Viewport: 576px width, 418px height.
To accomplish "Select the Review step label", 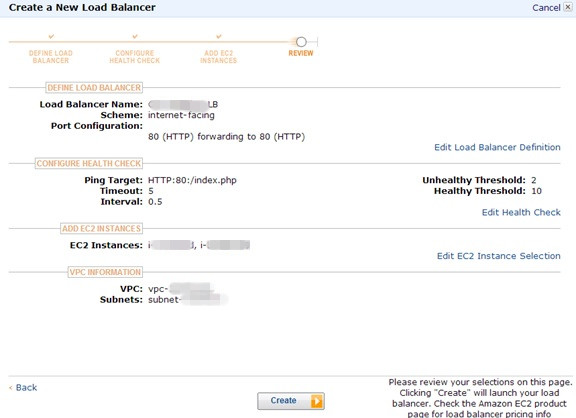I will click(x=301, y=53).
